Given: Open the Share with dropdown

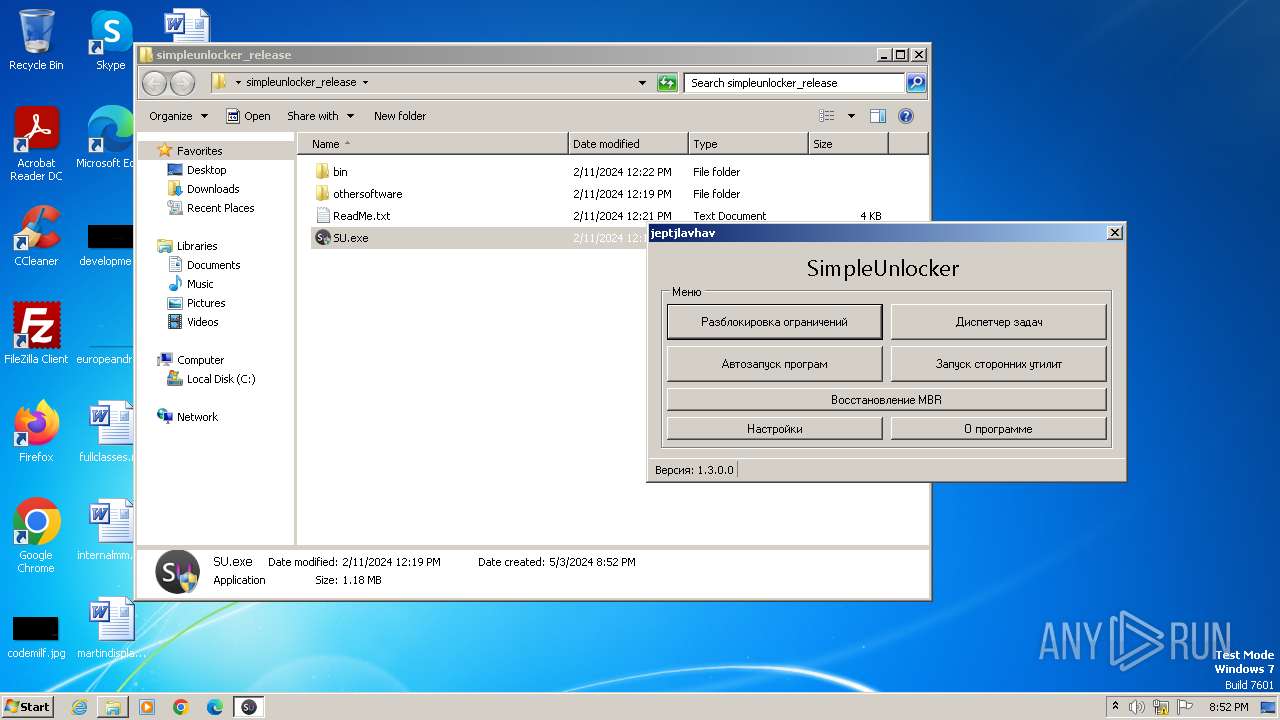Looking at the screenshot, I should 320,116.
